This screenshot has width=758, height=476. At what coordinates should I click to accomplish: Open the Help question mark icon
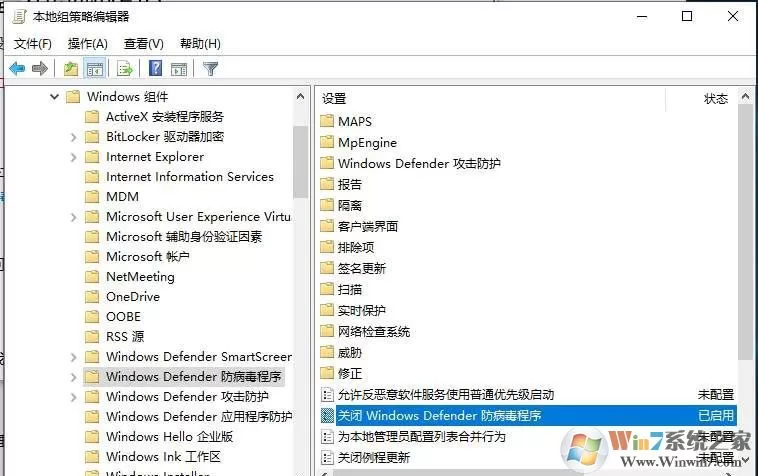[155, 68]
